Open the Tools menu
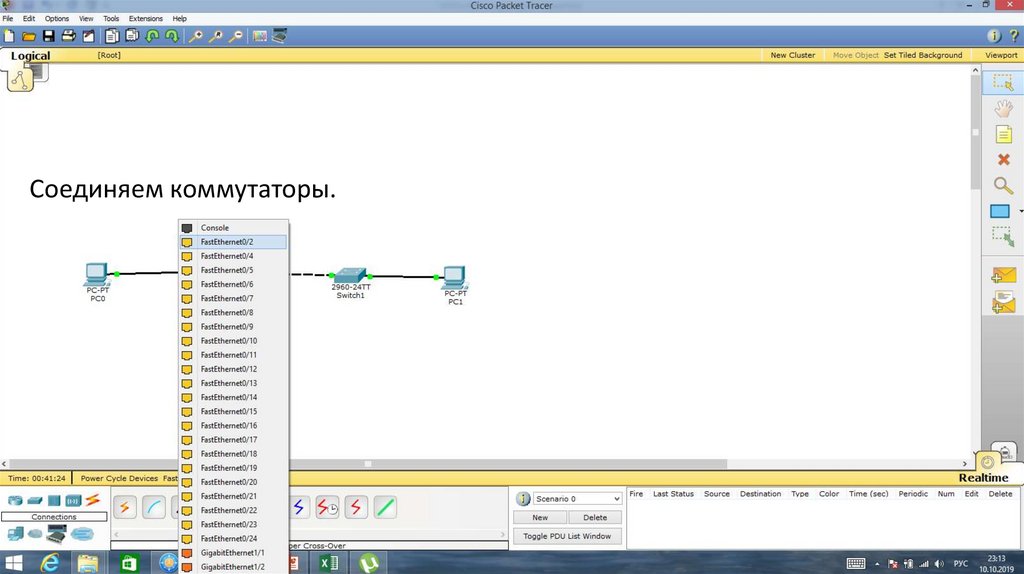Viewport: 1024px width, 574px height. pos(111,19)
